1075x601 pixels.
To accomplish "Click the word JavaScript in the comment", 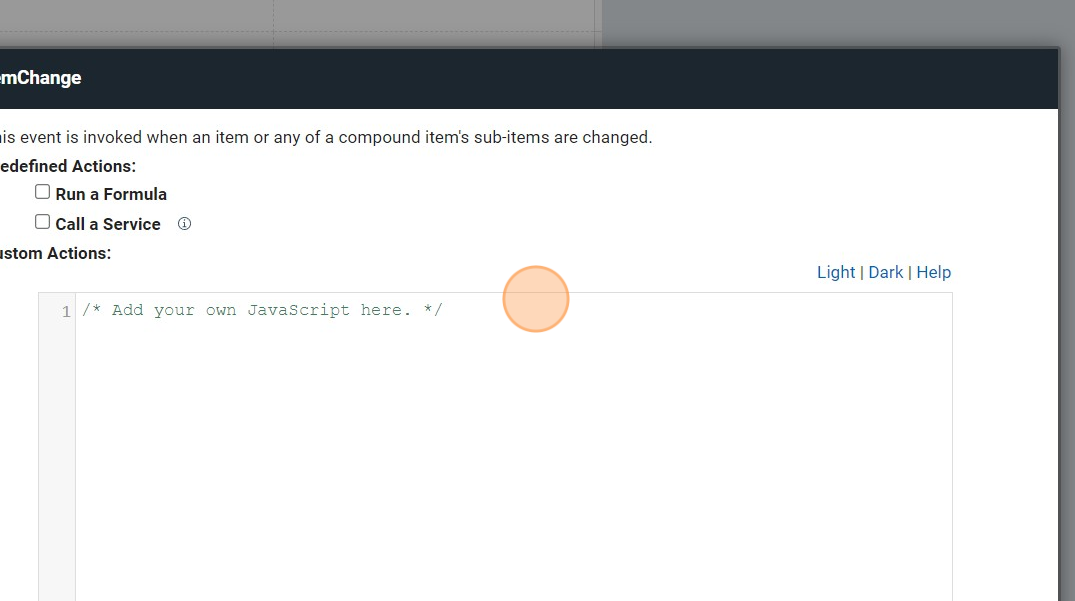I will point(299,311).
